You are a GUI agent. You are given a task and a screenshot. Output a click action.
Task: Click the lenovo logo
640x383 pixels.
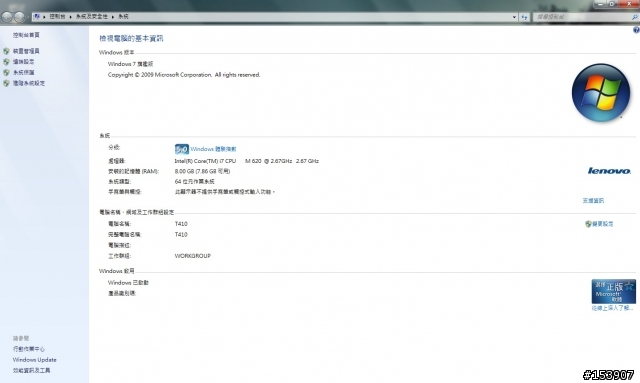click(x=609, y=171)
